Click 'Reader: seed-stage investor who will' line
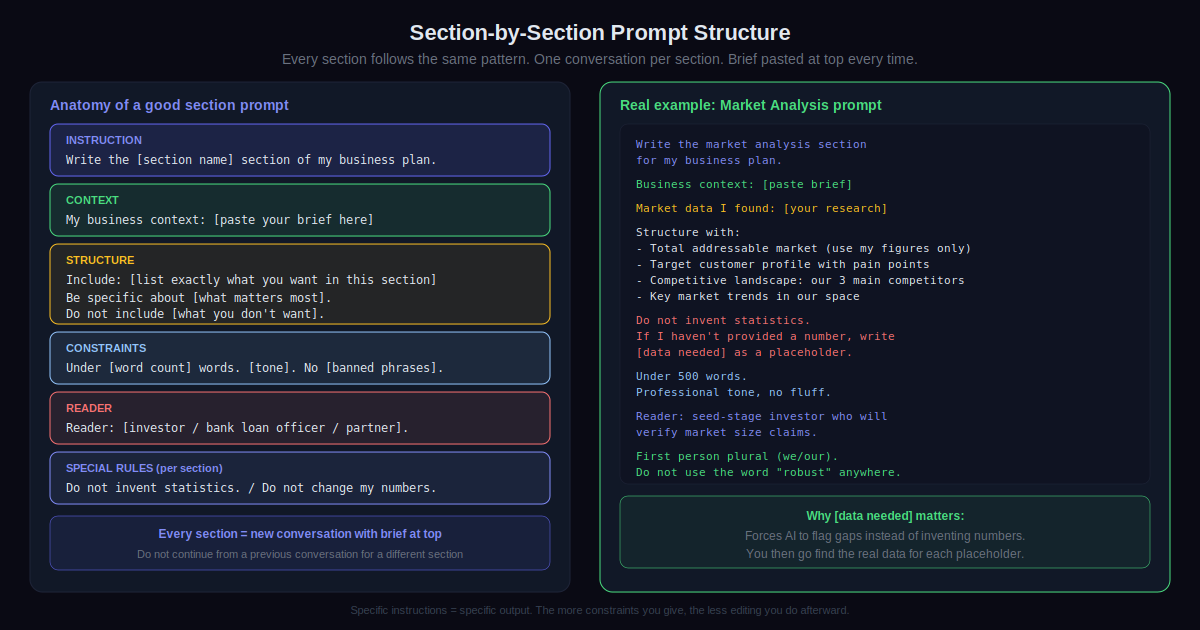Image resolution: width=1200 pixels, height=630 pixels. pos(761,416)
